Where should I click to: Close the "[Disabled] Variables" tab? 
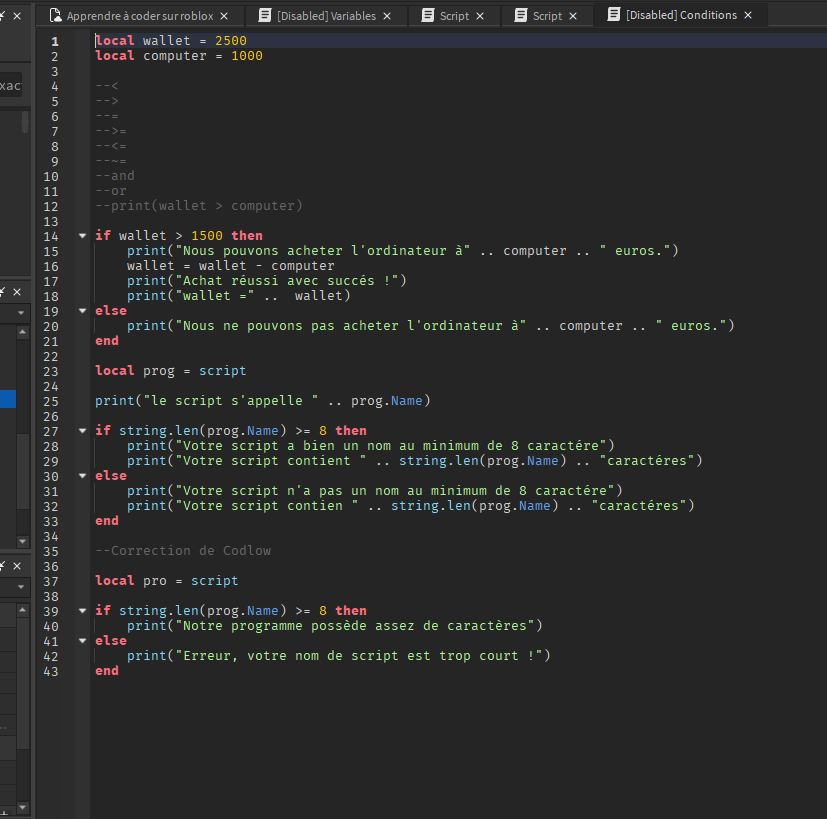386,16
